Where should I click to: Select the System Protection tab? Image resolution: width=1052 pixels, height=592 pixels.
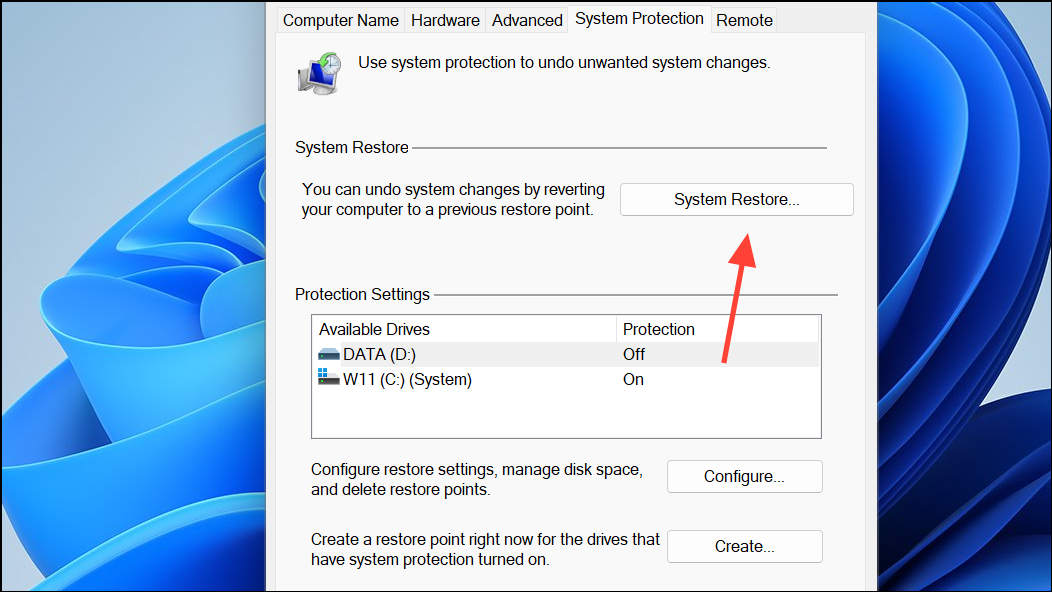(639, 19)
